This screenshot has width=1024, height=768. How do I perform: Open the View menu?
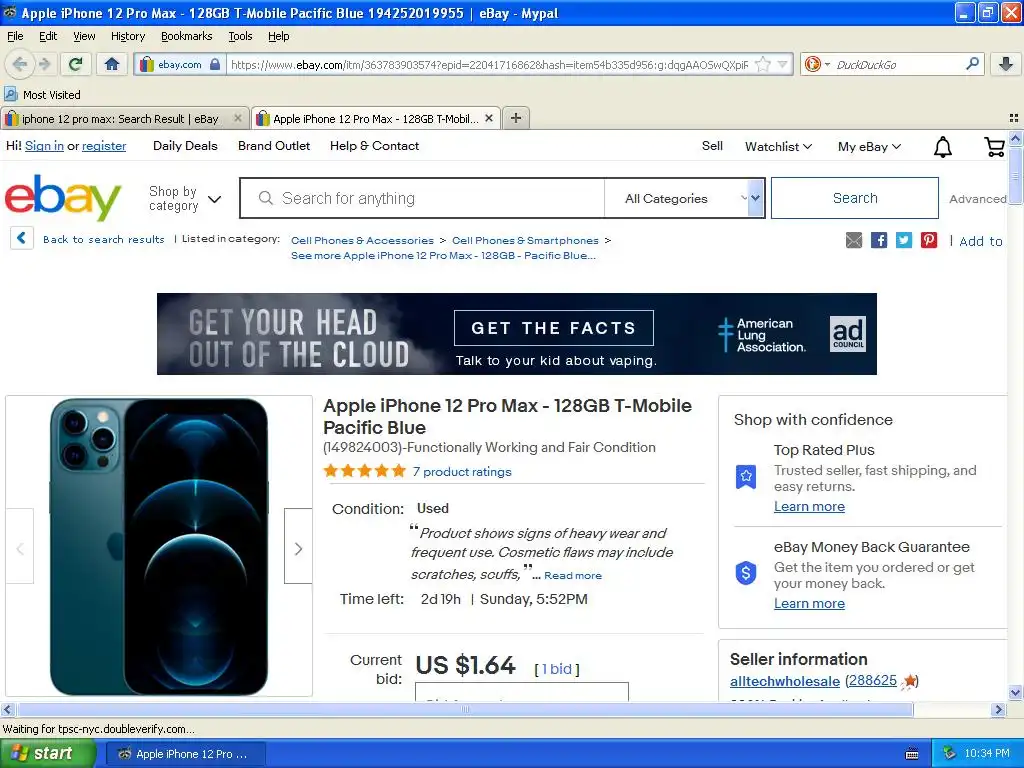pos(84,36)
